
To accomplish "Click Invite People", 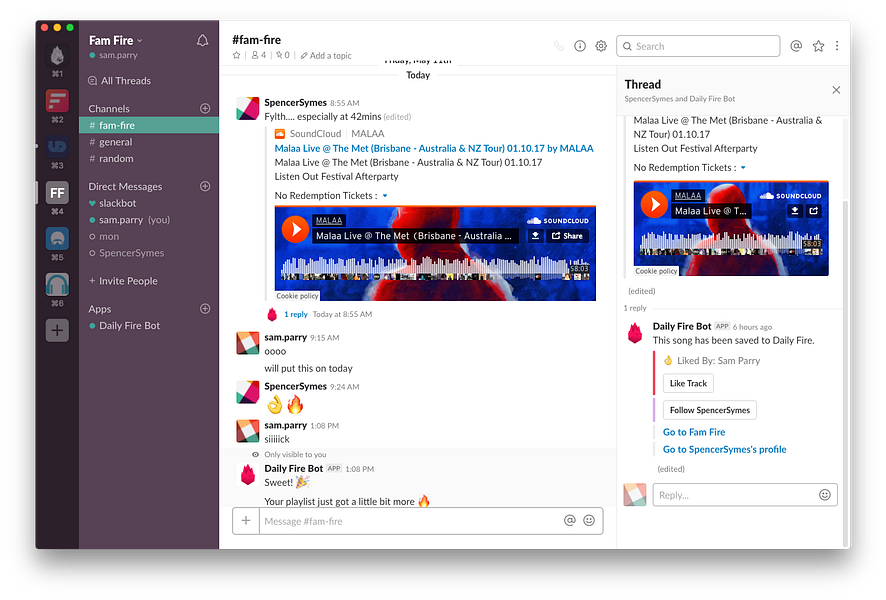I will pos(123,281).
